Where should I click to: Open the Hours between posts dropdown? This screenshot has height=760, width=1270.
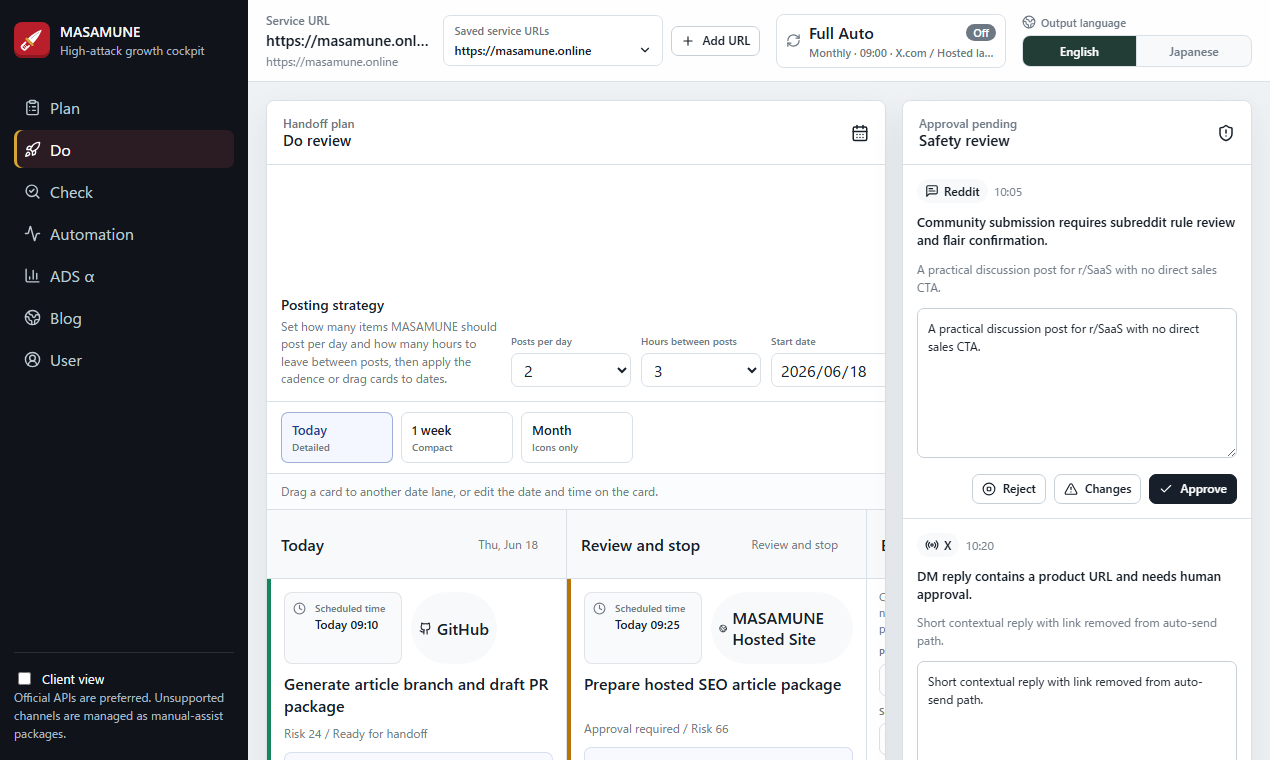click(x=700, y=371)
